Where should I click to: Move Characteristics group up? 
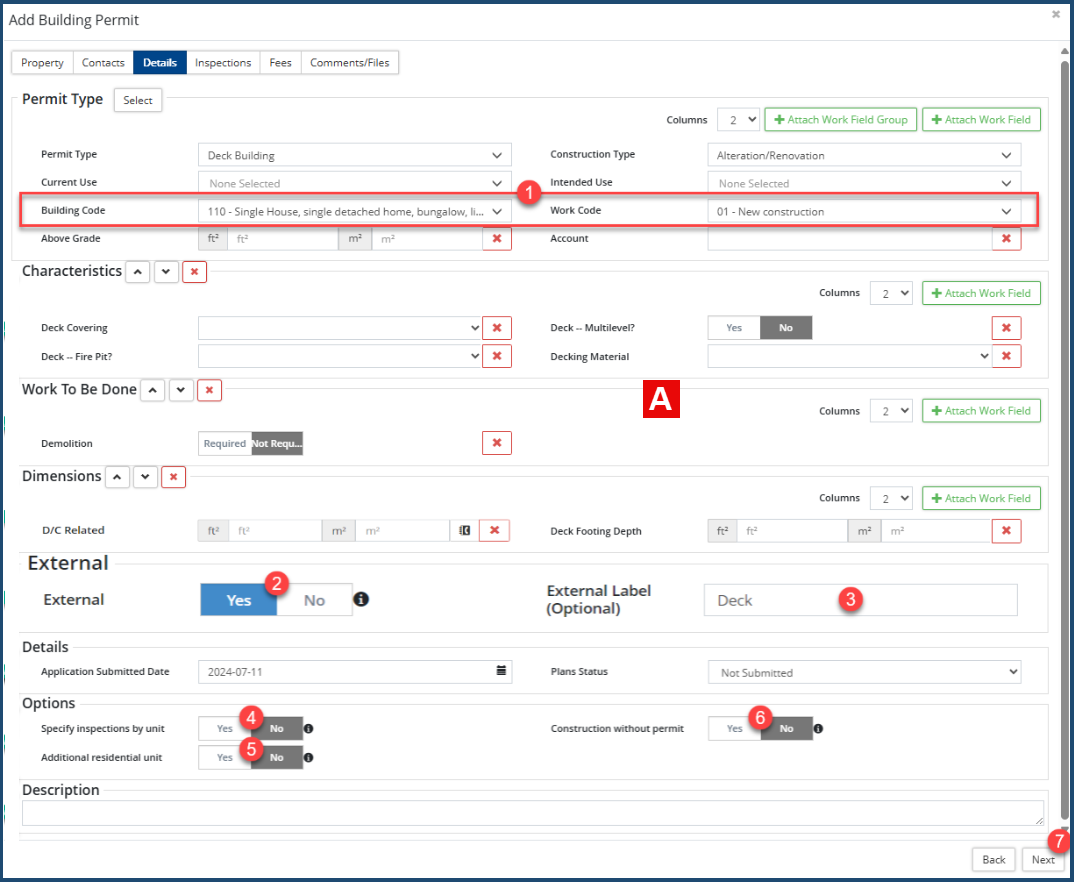coord(138,272)
